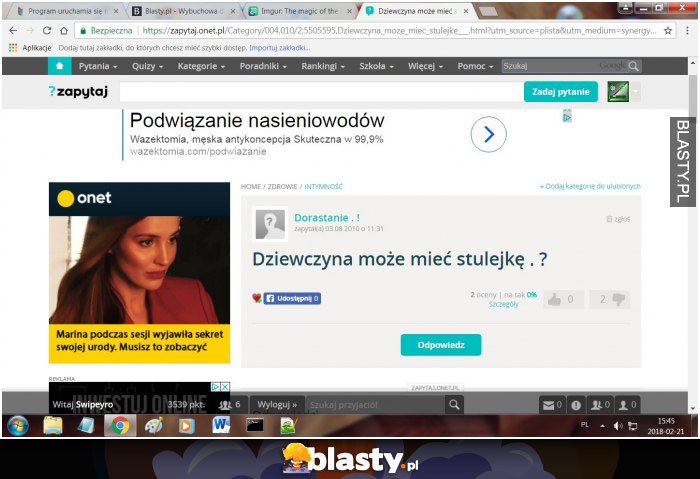Viewport: 700px width, 479px height.
Task: Expand the Kategorie dropdown menu
Action: point(202,66)
